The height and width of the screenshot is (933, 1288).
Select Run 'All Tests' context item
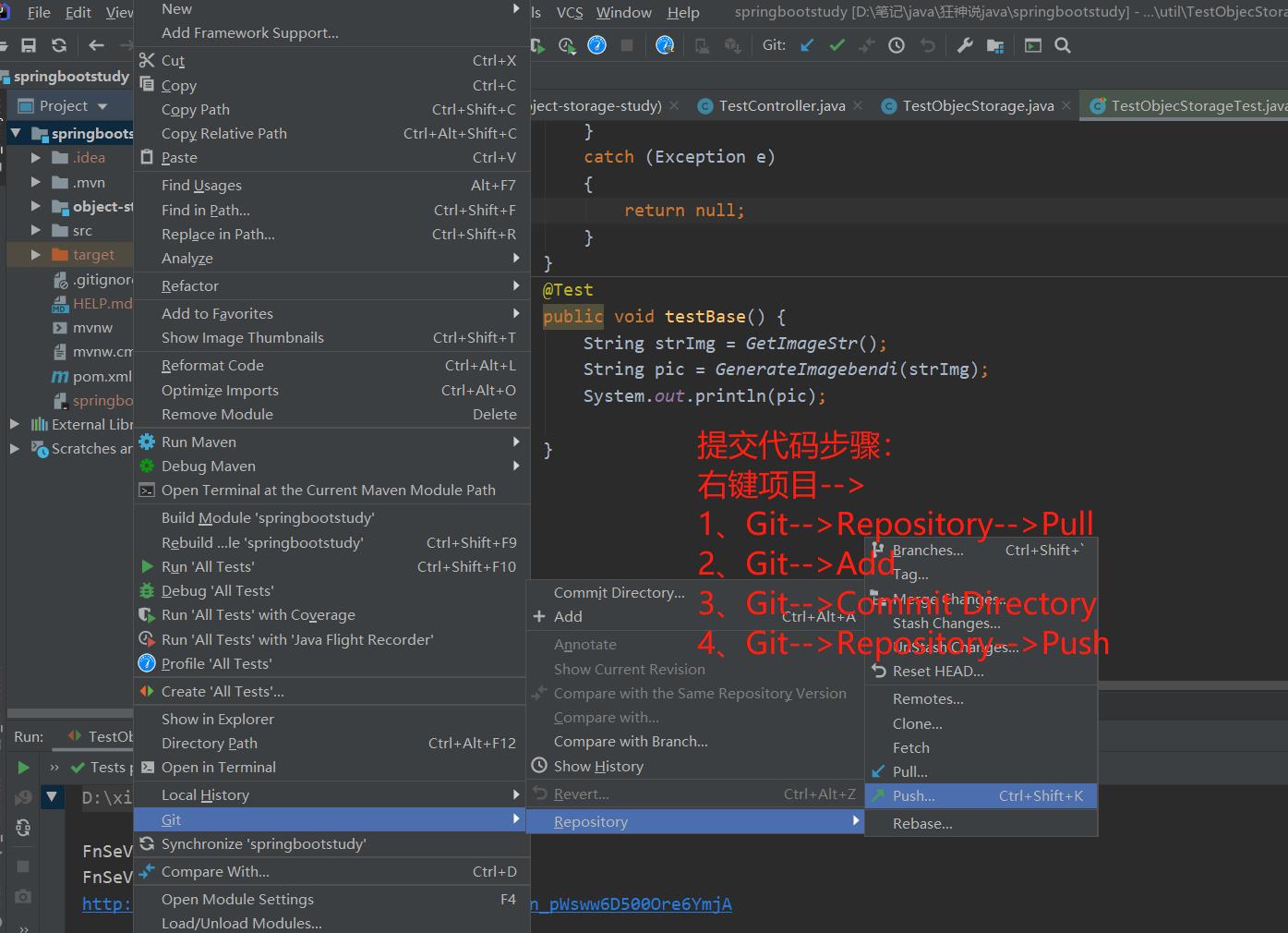331,566
